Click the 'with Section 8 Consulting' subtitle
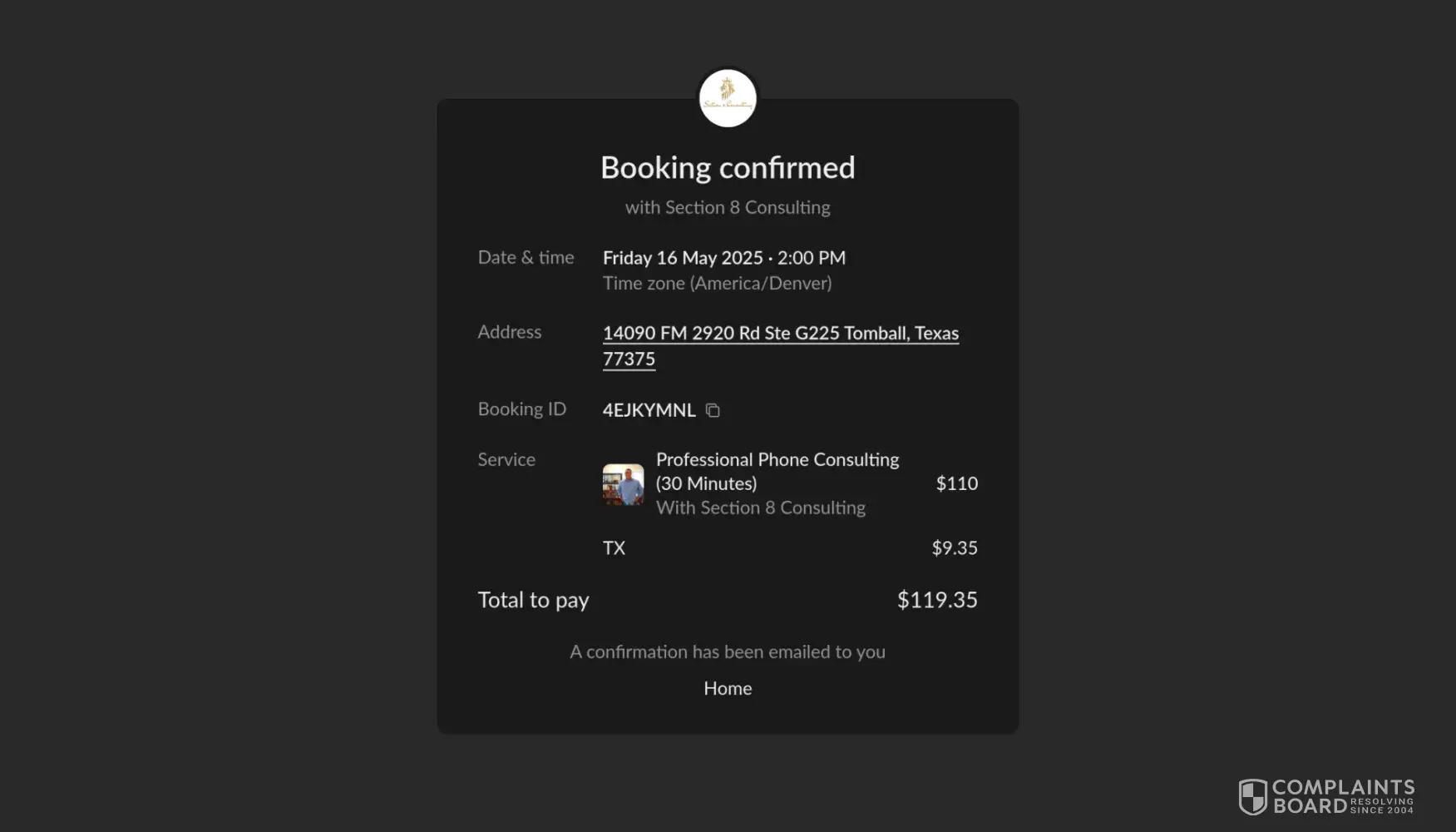Screen dimensions: 1456x832 728,208
